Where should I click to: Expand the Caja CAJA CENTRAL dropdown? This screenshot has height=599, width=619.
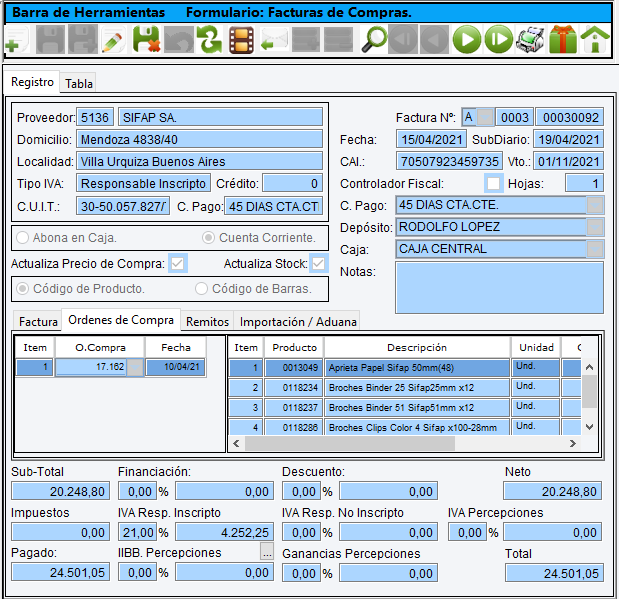pos(595,249)
